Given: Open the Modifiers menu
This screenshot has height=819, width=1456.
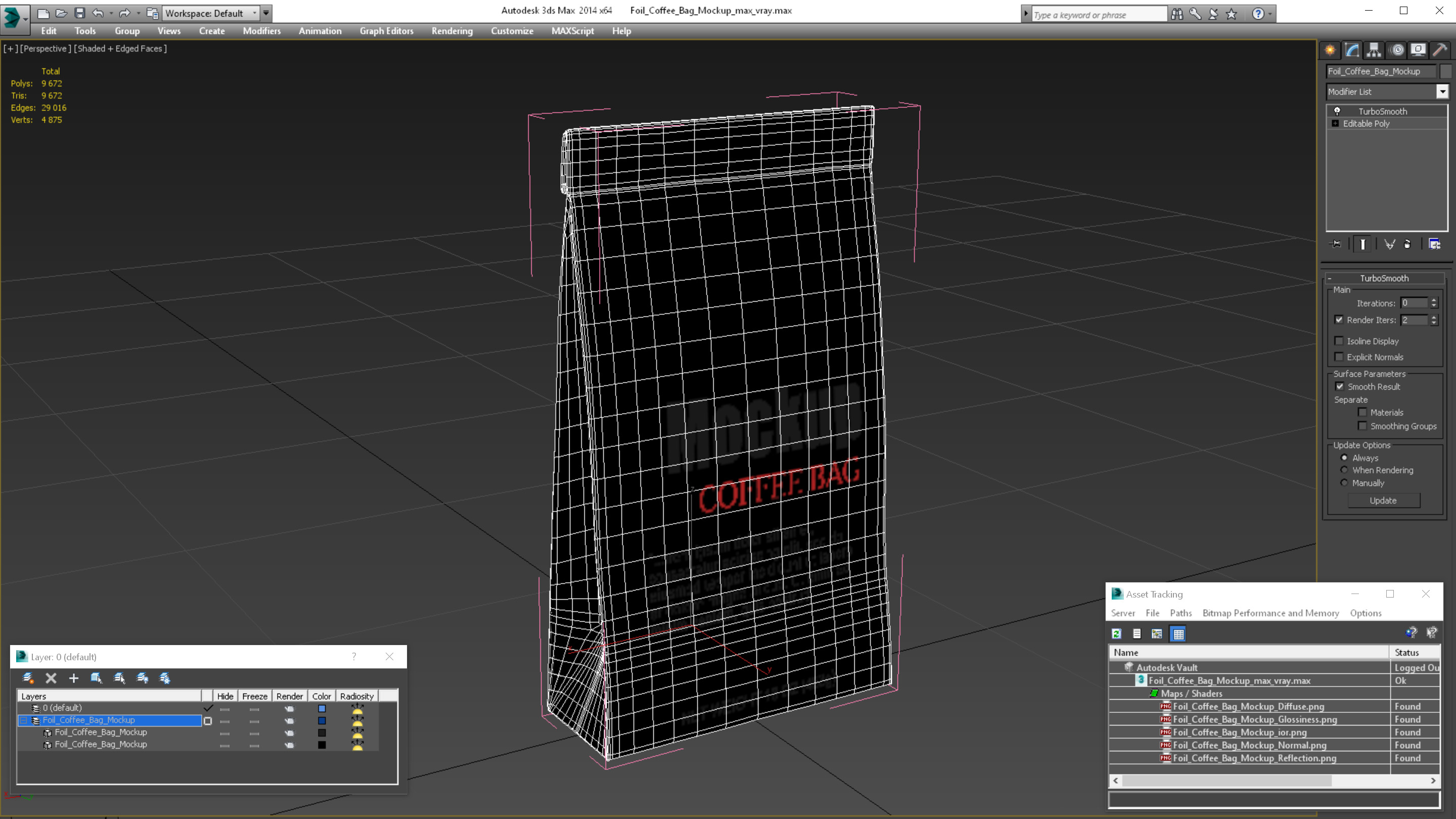Looking at the screenshot, I should click(x=262, y=30).
